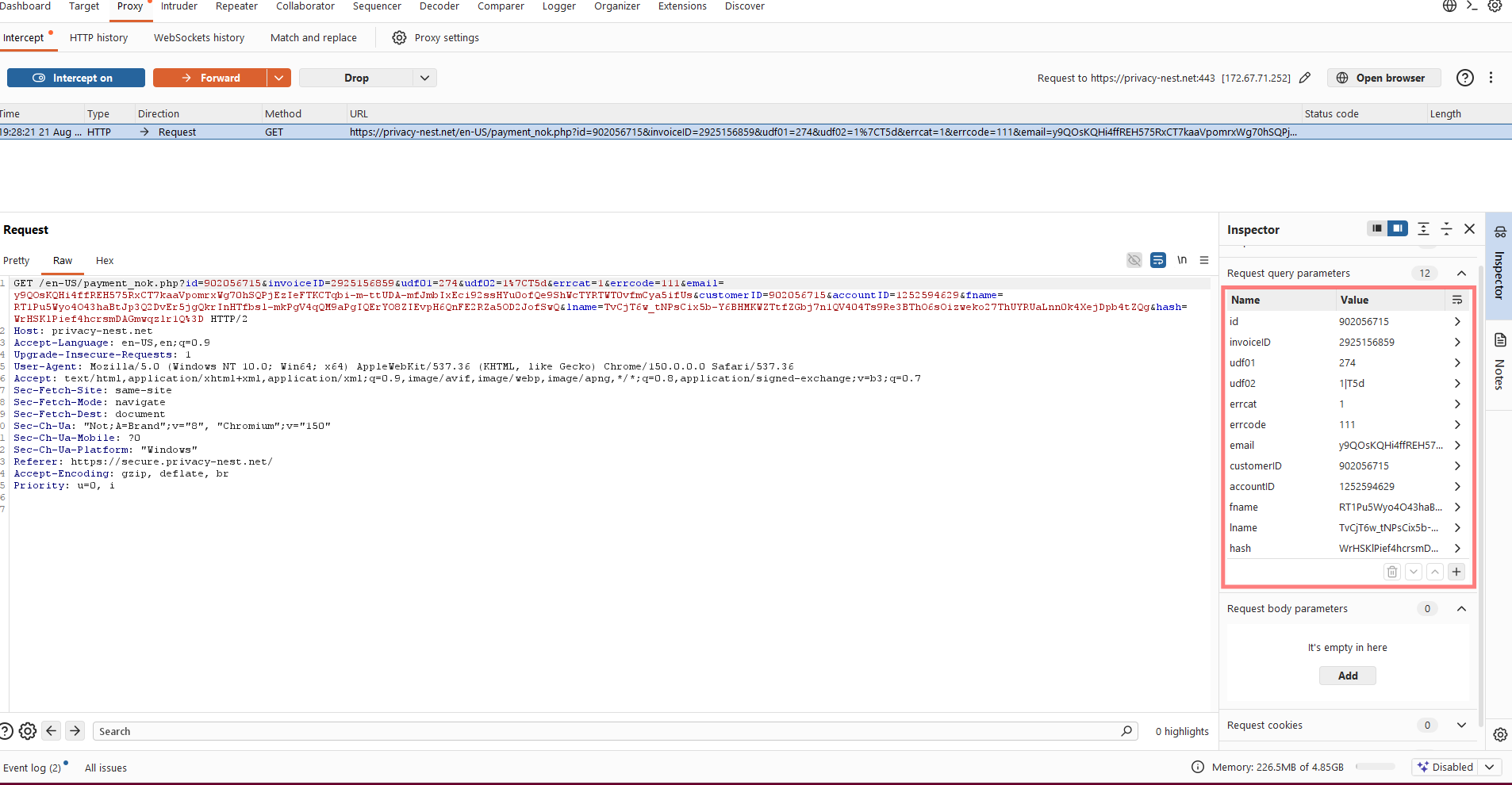Open Proxy settings
The image size is (1512, 785).
[x=436, y=37]
